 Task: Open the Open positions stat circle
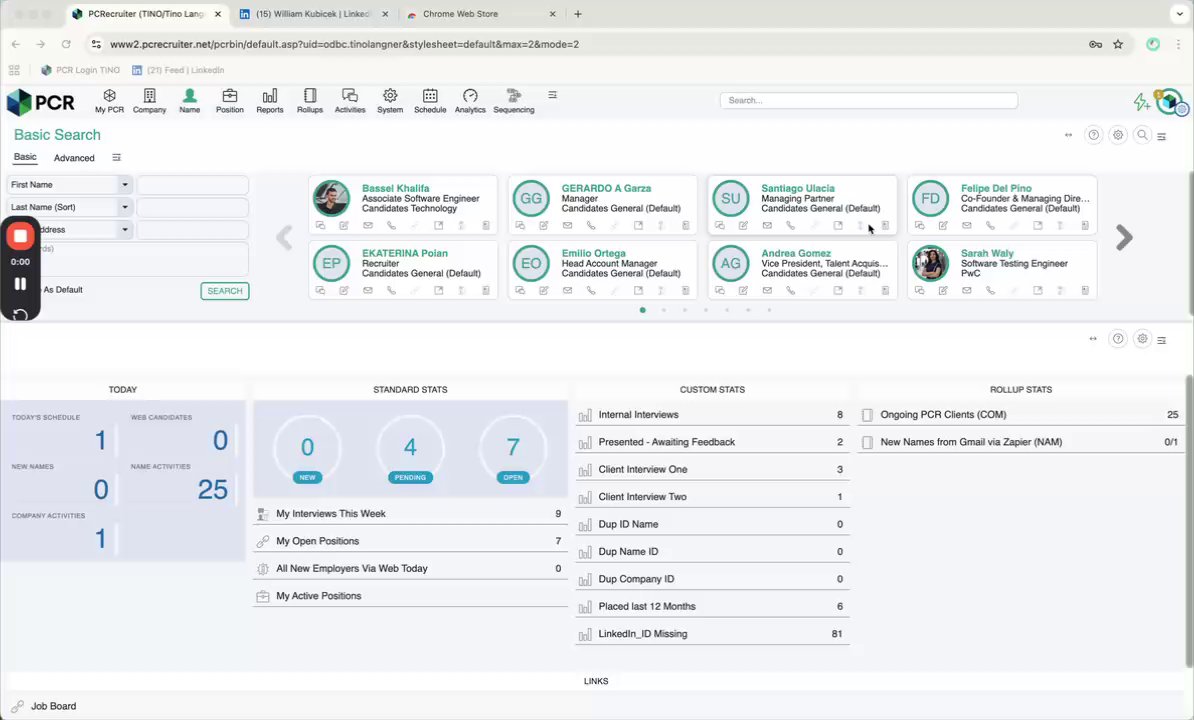click(x=513, y=450)
